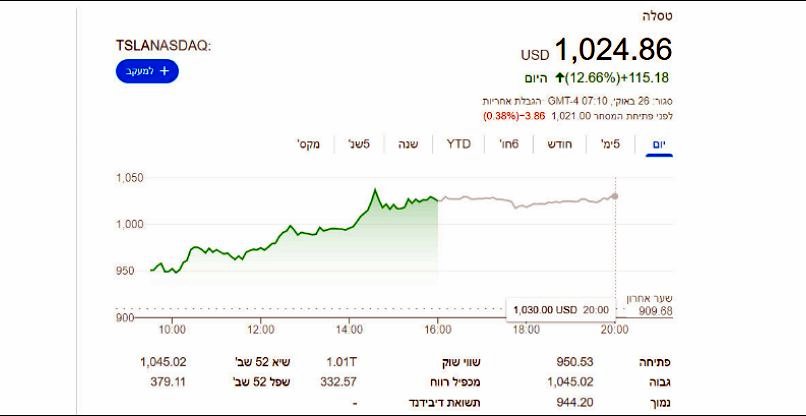The width and height of the screenshot is (806, 416).
Task: Open the מקס' (max) range tab
Action: click(308, 144)
